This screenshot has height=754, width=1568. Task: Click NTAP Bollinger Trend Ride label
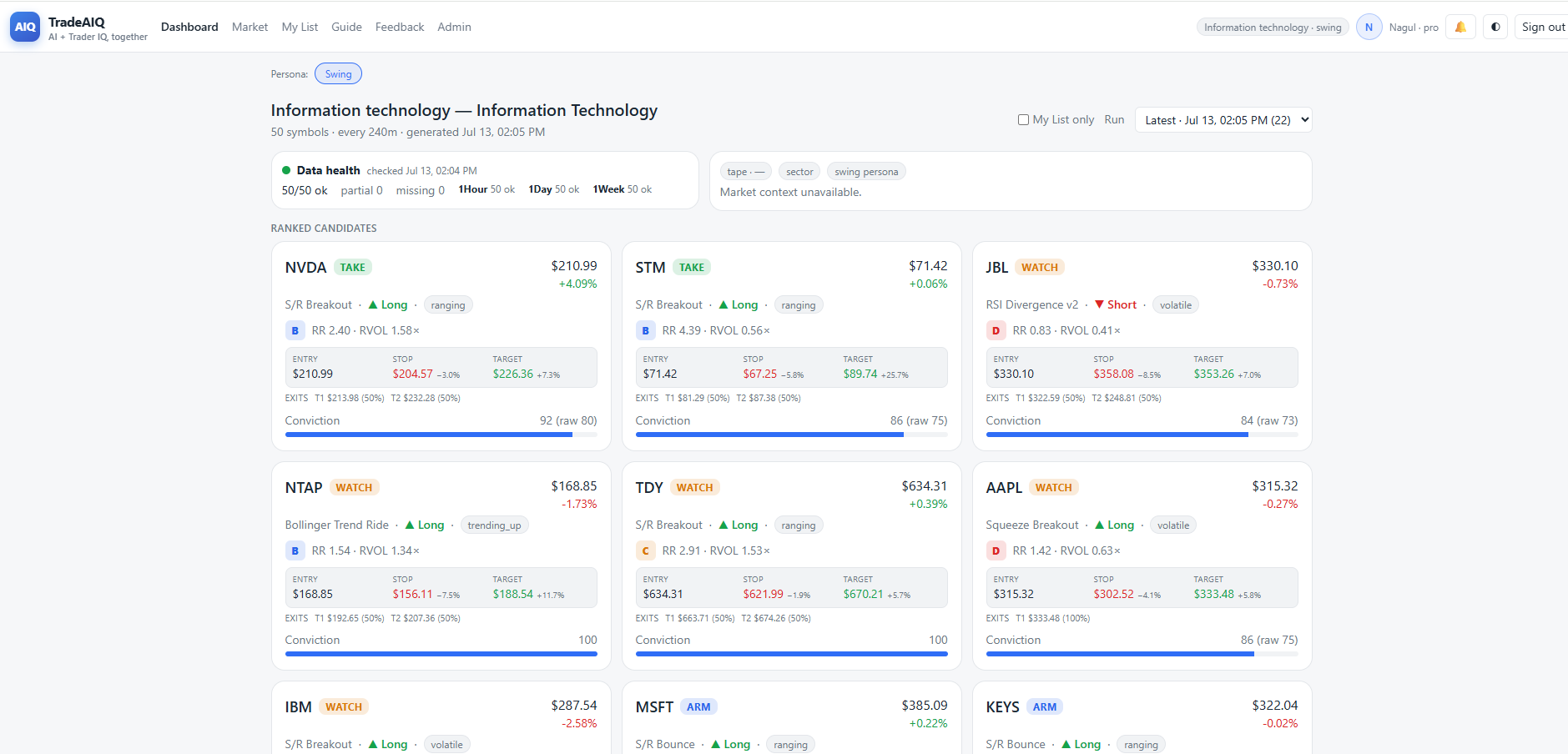click(337, 525)
